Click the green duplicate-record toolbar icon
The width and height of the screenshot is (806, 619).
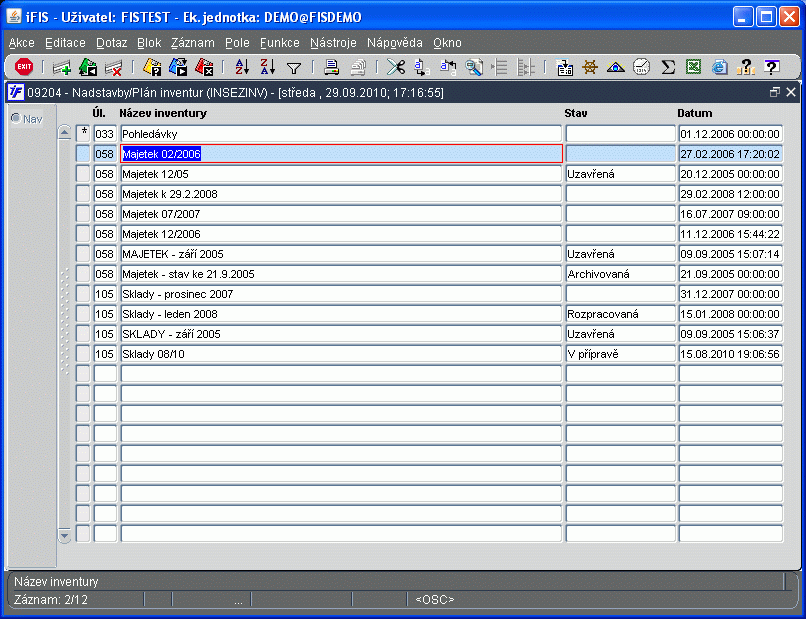click(88, 67)
